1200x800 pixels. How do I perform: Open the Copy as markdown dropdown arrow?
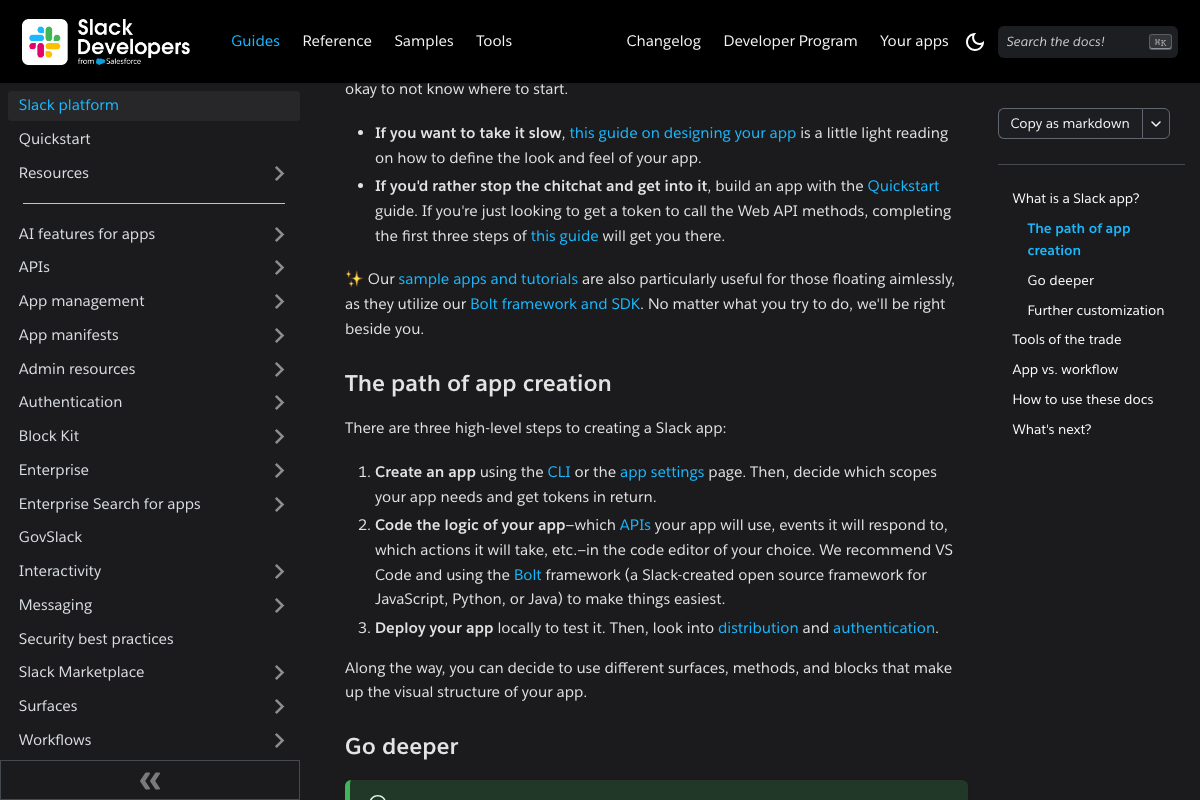[x=1156, y=123]
